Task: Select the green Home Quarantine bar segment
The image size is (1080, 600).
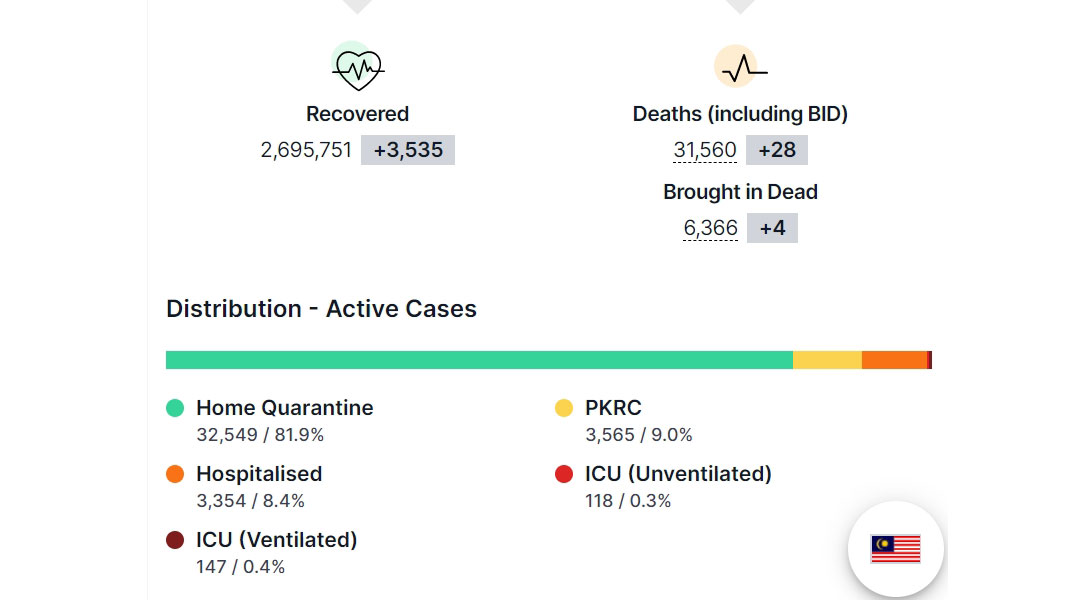Action: [479, 360]
